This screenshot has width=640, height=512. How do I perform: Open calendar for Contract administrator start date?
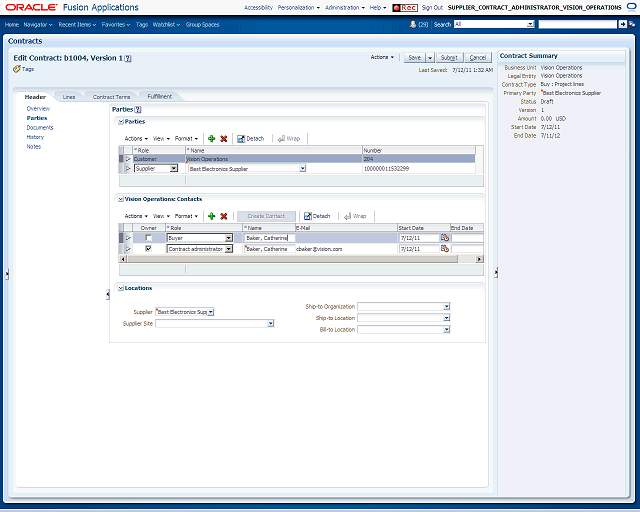(444, 249)
